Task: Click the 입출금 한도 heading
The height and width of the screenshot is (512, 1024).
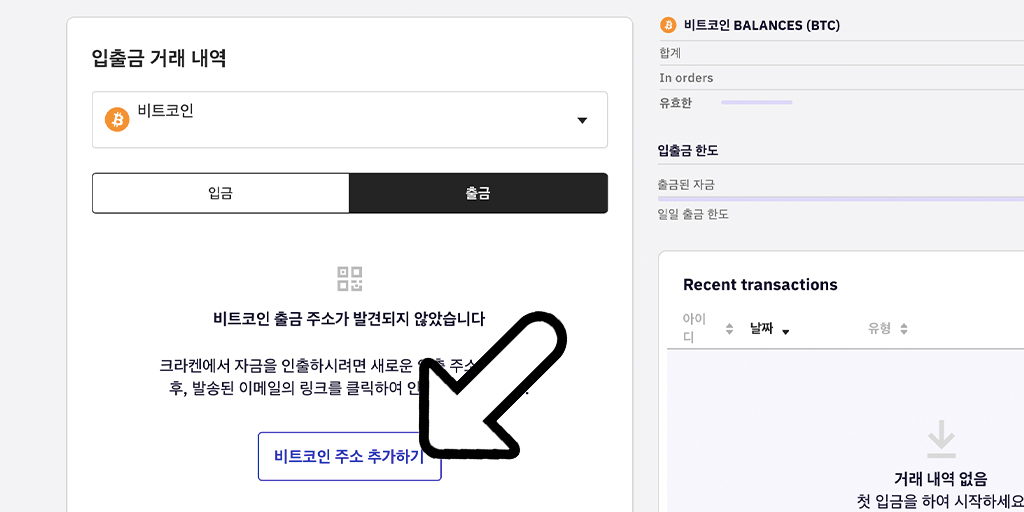Action: click(688, 151)
